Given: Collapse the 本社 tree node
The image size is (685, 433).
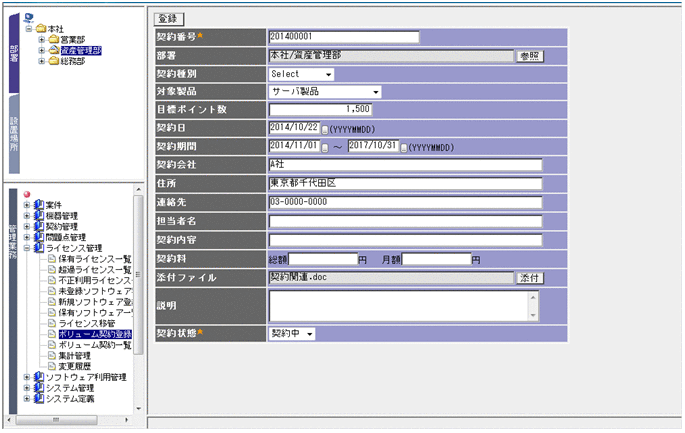Looking at the screenshot, I should [x=29, y=29].
